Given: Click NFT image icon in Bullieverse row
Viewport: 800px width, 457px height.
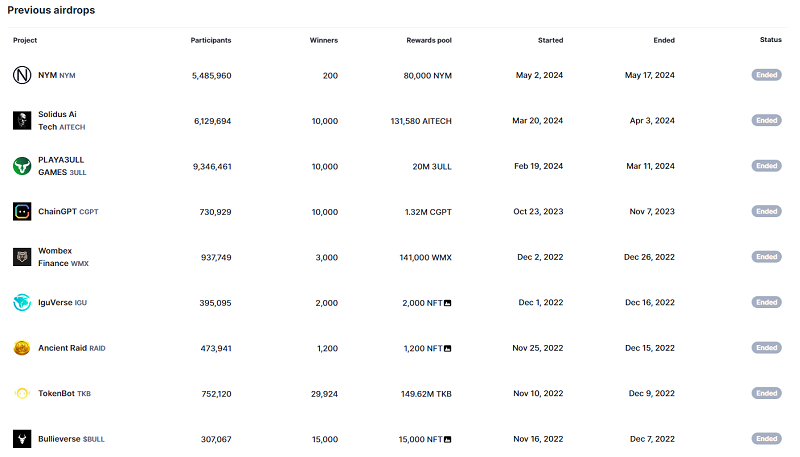Looking at the screenshot, I should pyautogui.click(x=447, y=439).
